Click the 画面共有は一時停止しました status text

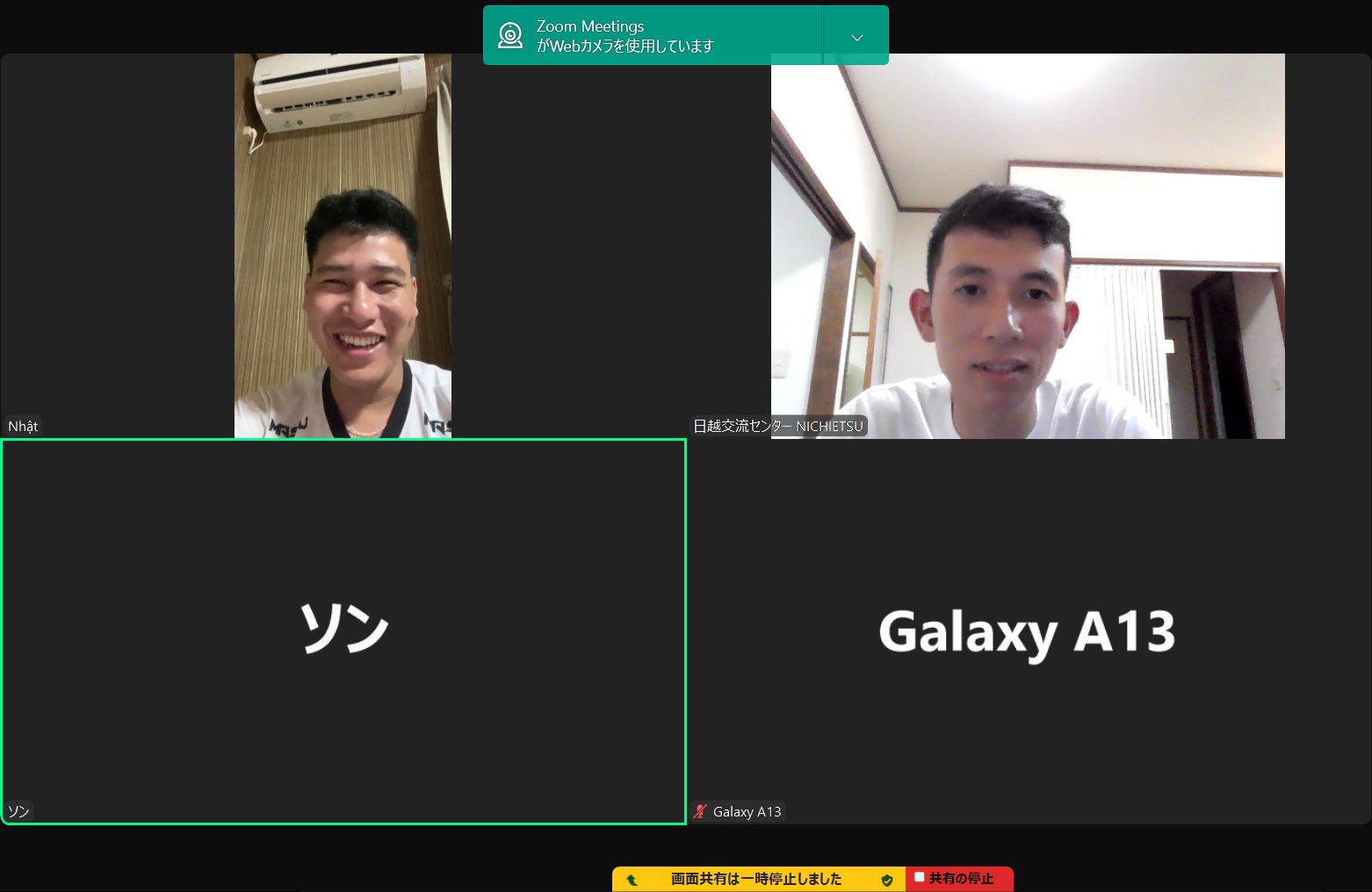click(756, 879)
